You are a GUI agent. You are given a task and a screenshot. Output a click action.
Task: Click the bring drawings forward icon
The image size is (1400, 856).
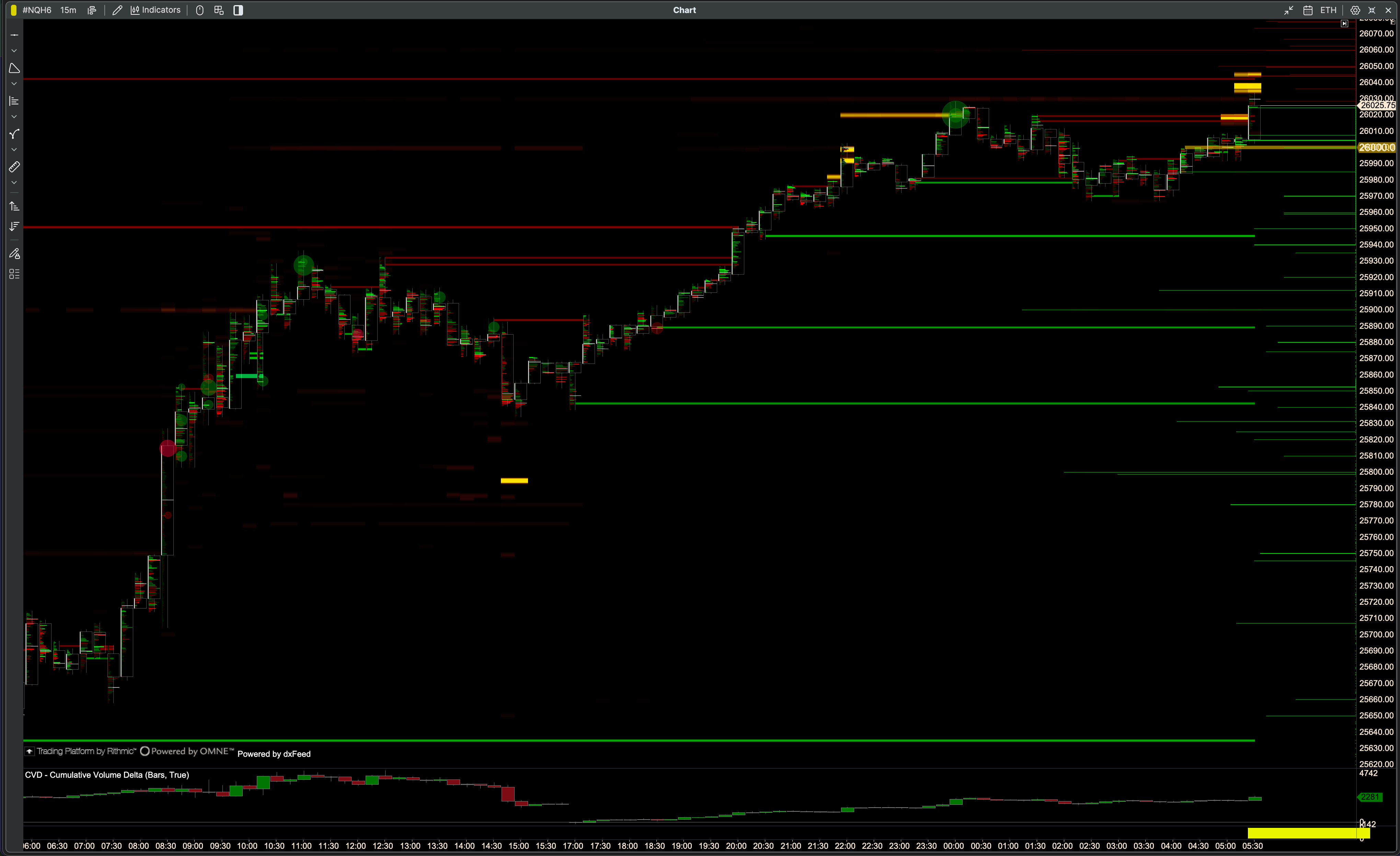14,206
